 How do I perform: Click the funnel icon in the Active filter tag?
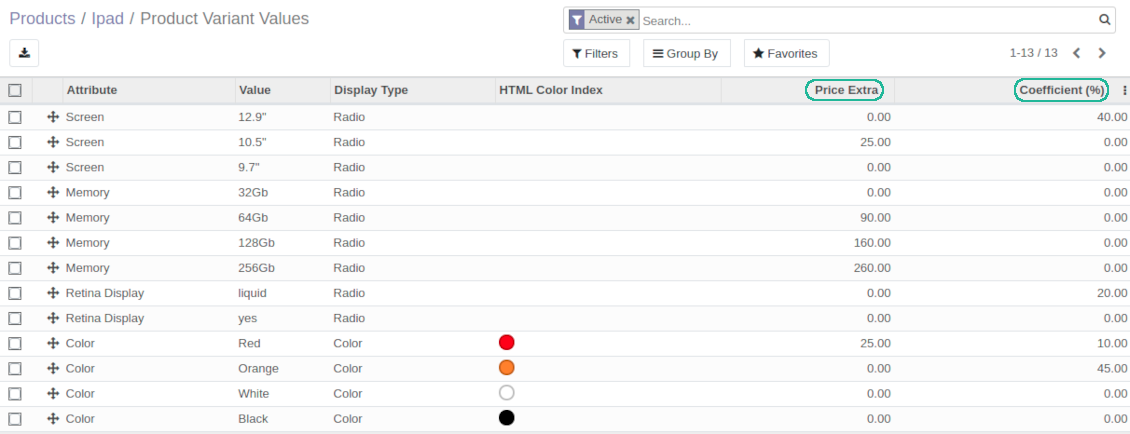click(x=577, y=20)
